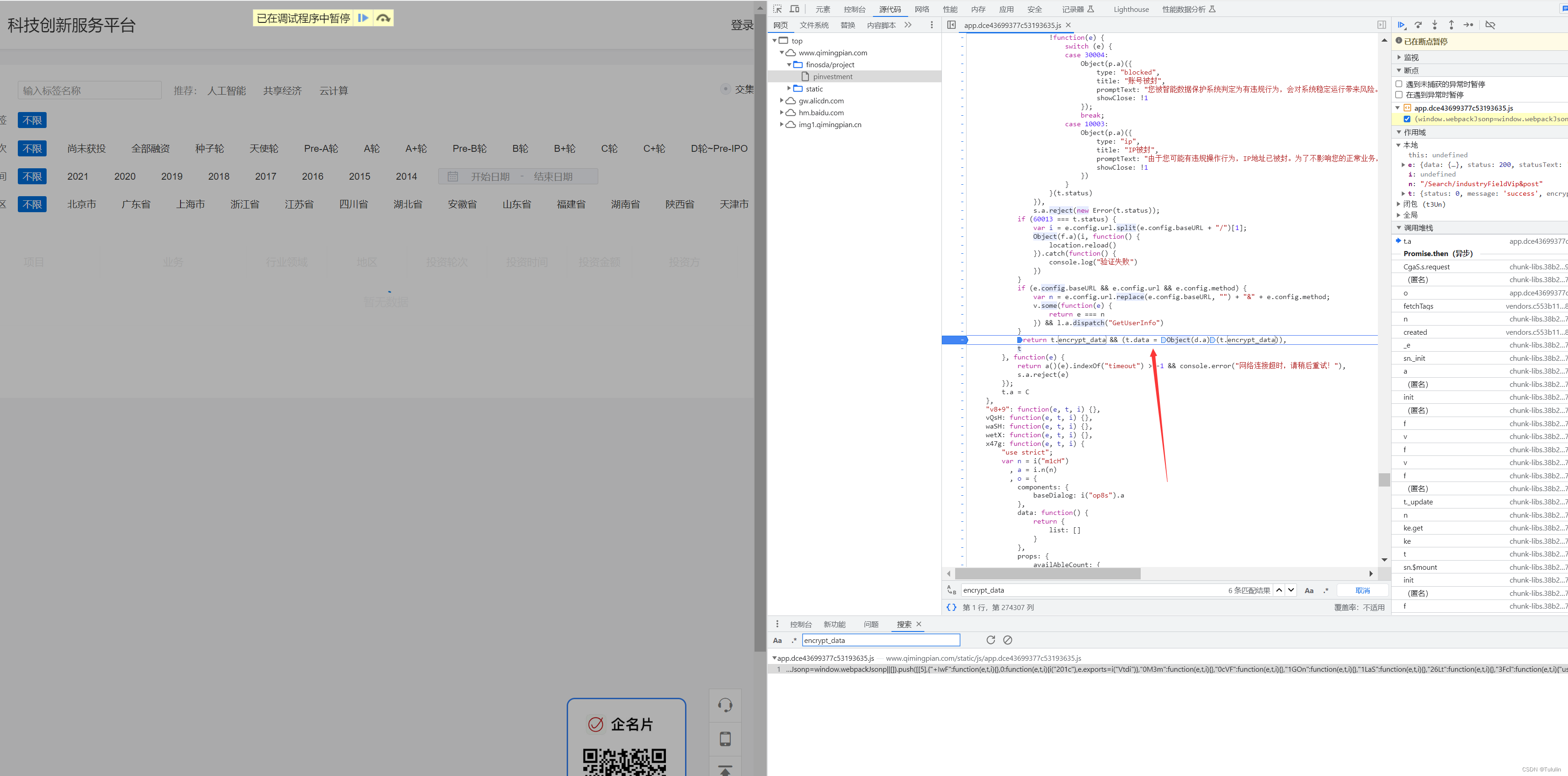The height and width of the screenshot is (776, 1568).
Task: Open the Lighthouse tab
Action: coord(1131,9)
